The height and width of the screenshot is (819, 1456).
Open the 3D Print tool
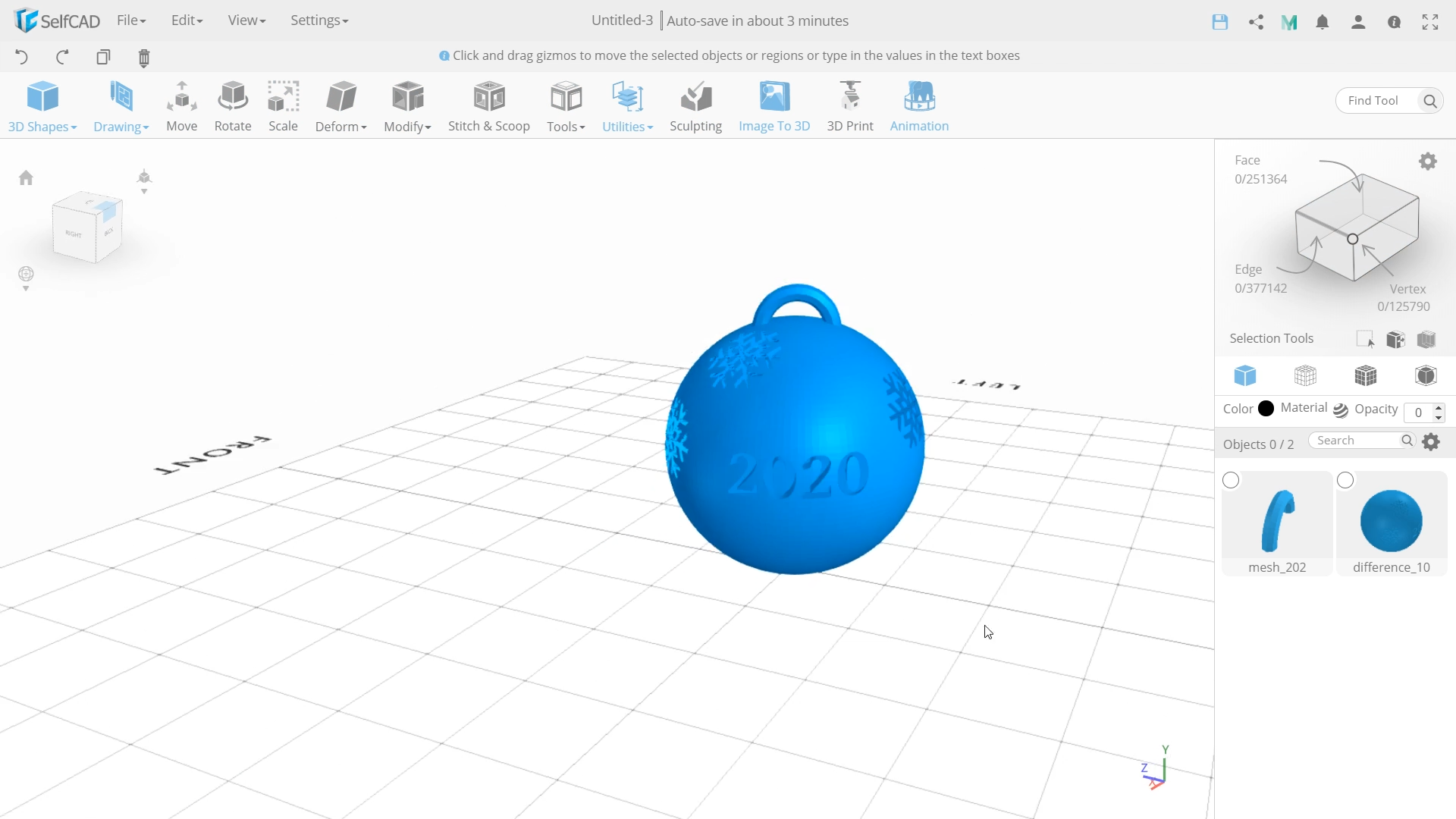(x=850, y=106)
